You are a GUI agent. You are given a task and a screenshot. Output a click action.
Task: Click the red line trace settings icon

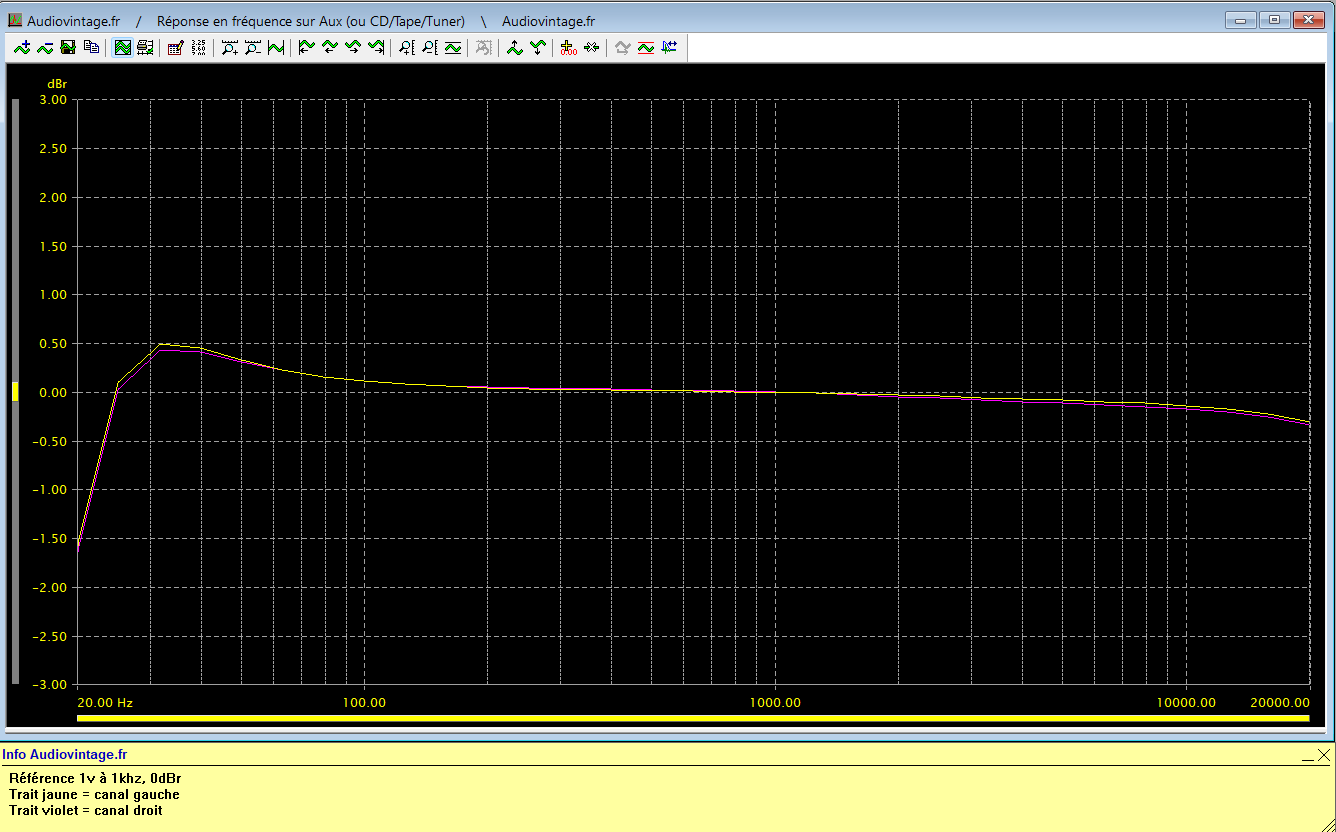[645, 47]
